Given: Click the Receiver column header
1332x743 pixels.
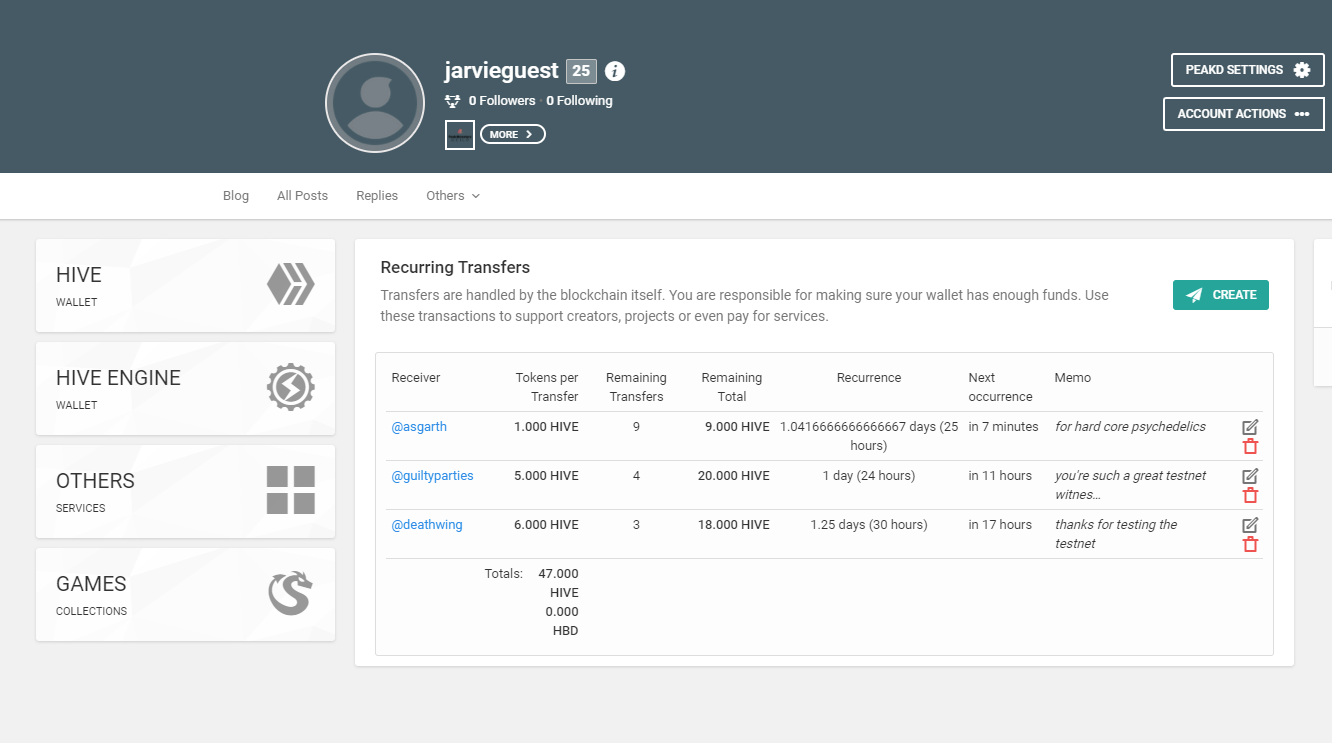Looking at the screenshot, I should pos(416,378).
